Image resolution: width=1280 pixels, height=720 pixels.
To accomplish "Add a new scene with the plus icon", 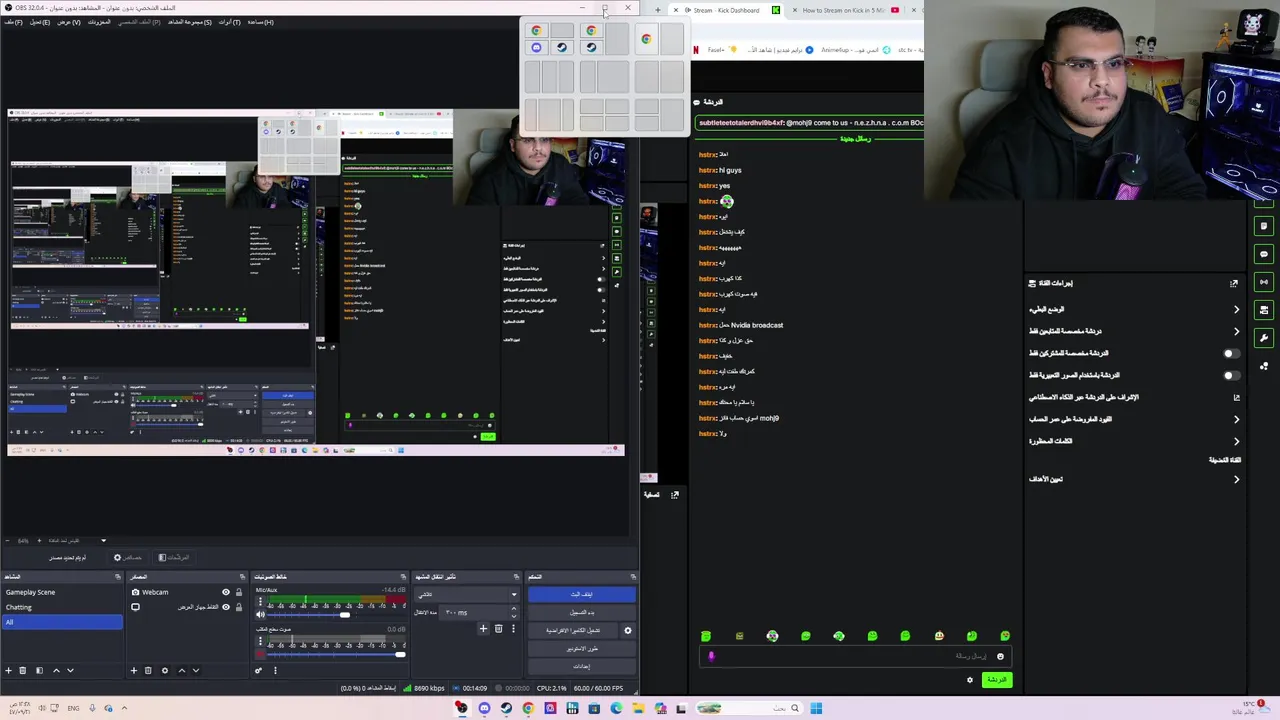I will [x=8, y=670].
